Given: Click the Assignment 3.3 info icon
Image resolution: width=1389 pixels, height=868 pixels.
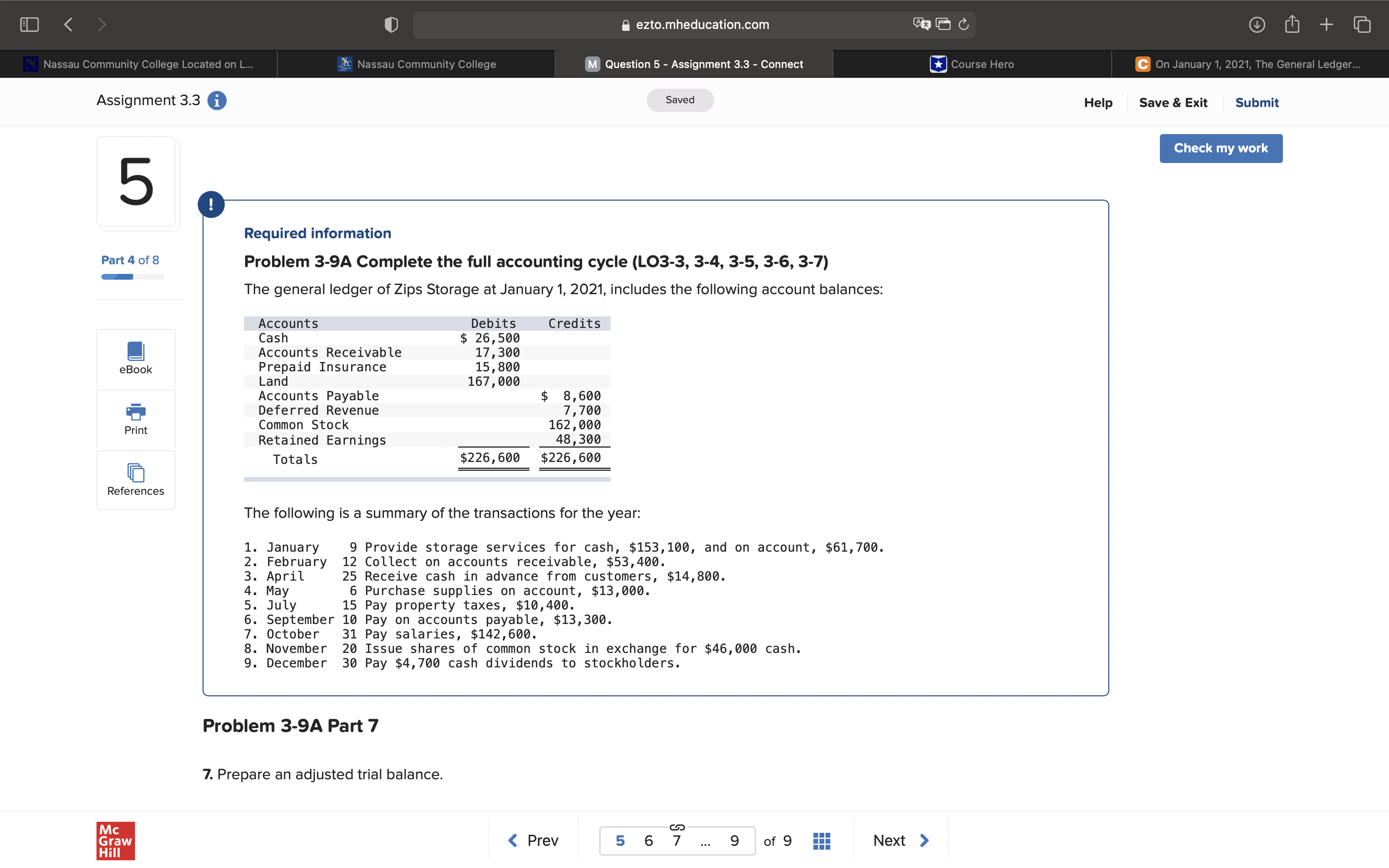Looking at the screenshot, I should pos(217,101).
